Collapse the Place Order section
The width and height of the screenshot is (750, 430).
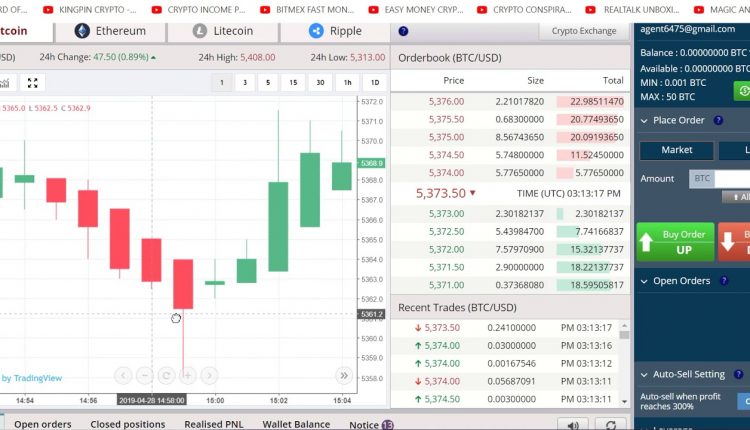pyautogui.click(x=644, y=121)
